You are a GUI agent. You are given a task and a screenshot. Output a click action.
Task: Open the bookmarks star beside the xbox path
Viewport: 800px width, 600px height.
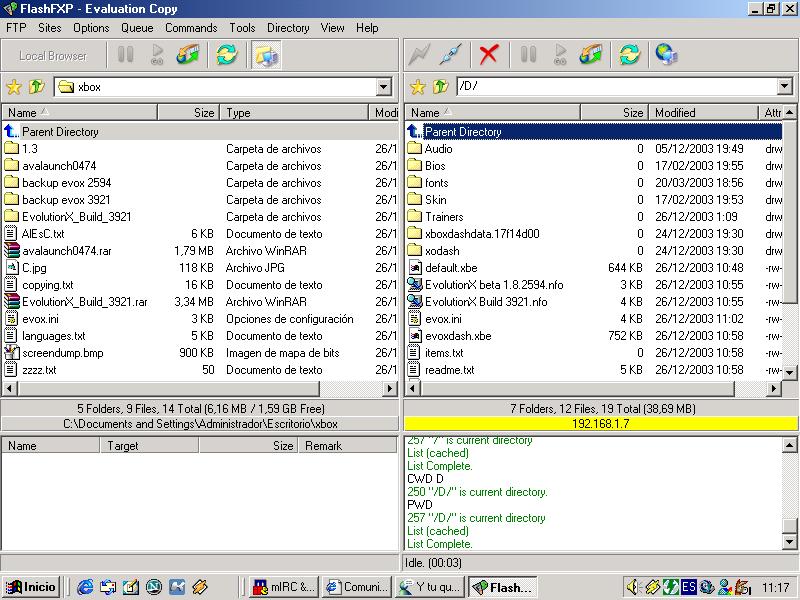[14, 87]
